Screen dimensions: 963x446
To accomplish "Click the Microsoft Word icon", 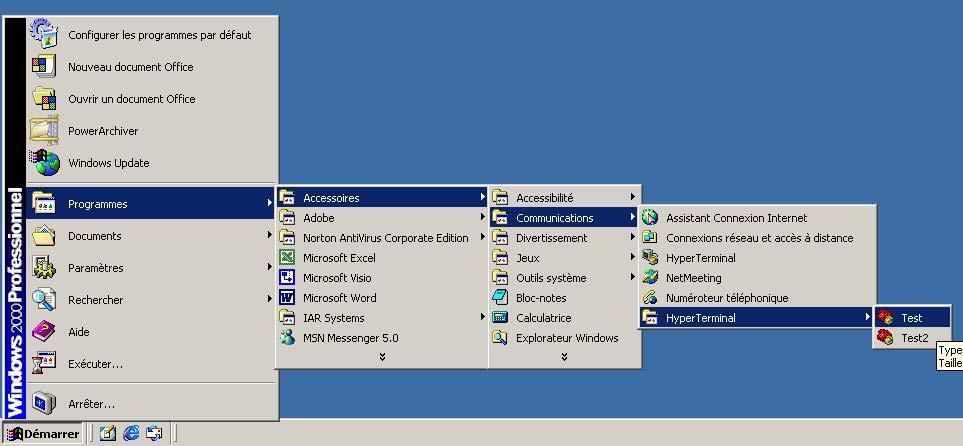I will 287,298.
